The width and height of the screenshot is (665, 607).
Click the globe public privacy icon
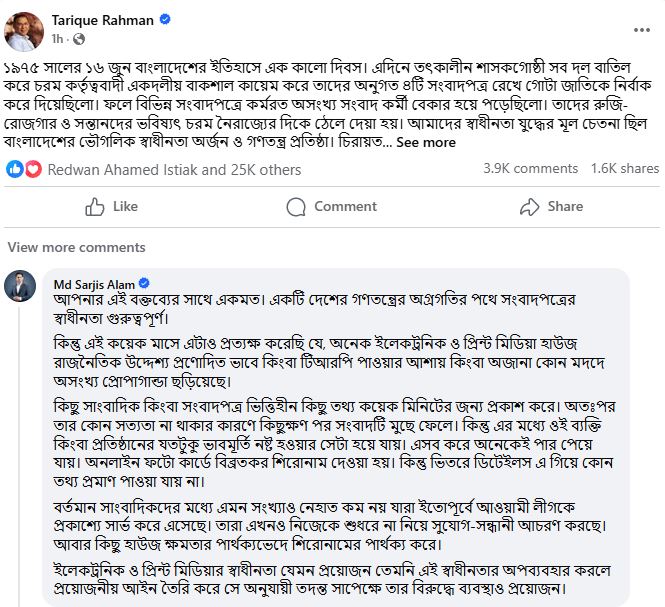coord(78,39)
